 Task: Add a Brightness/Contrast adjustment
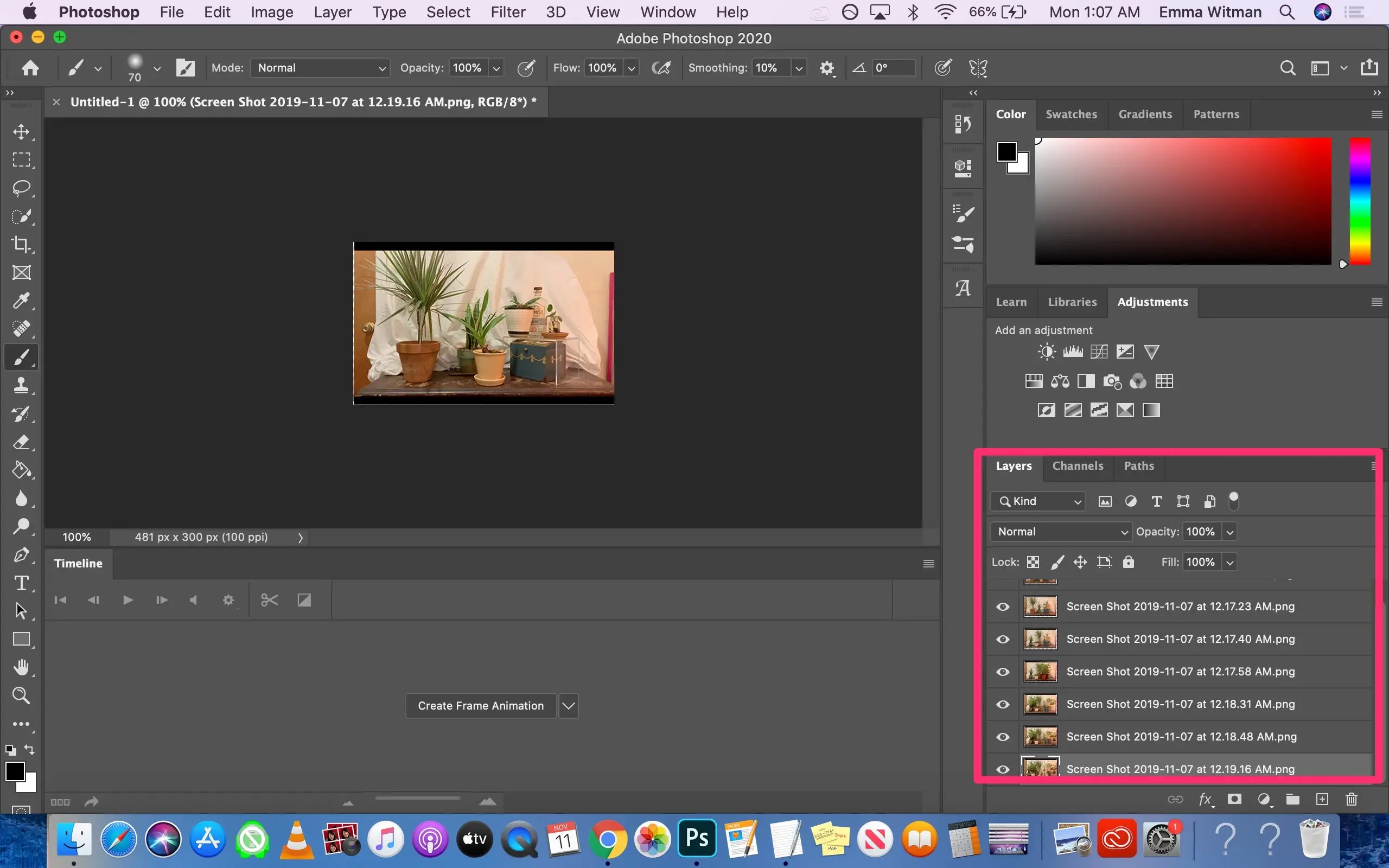(1046, 352)
